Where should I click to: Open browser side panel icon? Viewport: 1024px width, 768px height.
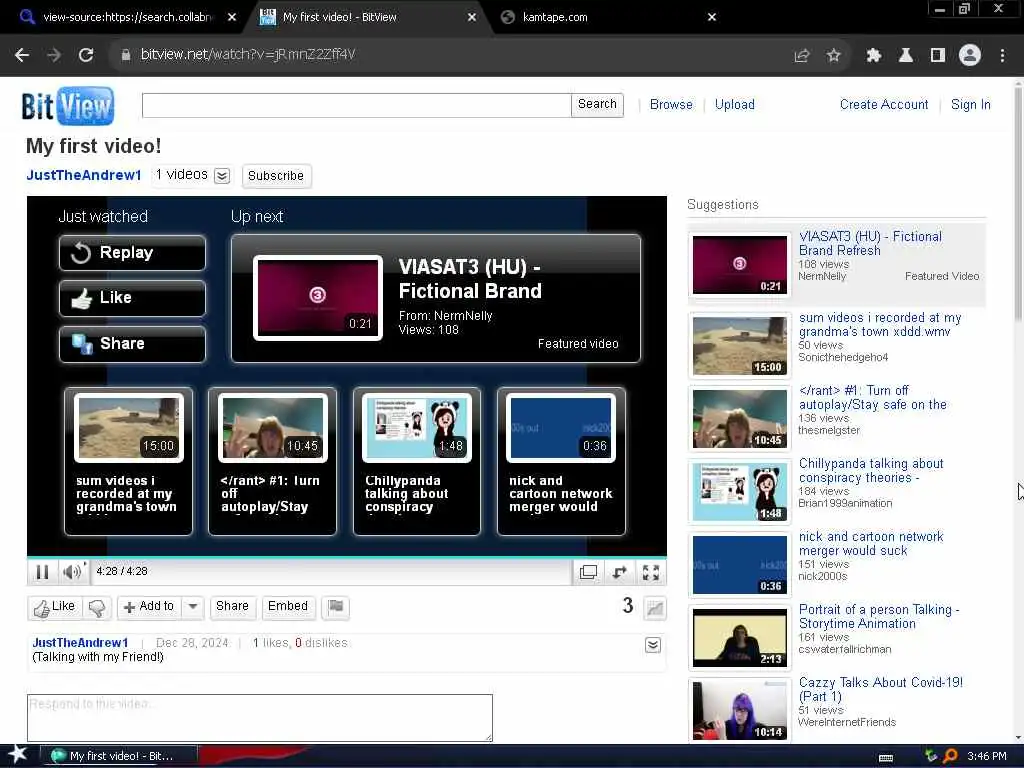coord(938,56)
